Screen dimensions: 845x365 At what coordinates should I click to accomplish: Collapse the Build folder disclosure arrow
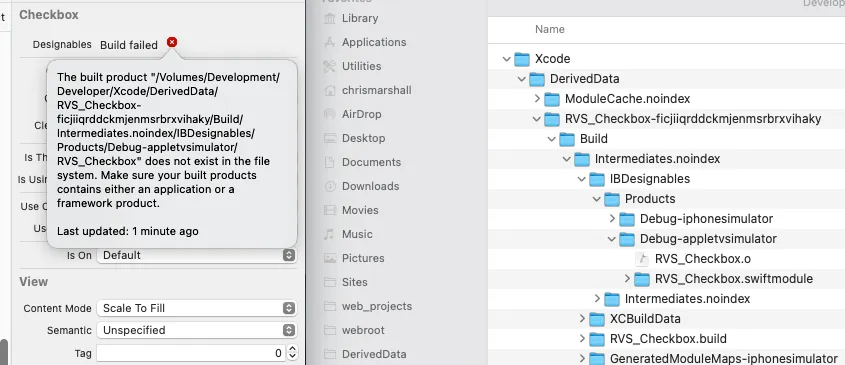[x=551, y=139]
